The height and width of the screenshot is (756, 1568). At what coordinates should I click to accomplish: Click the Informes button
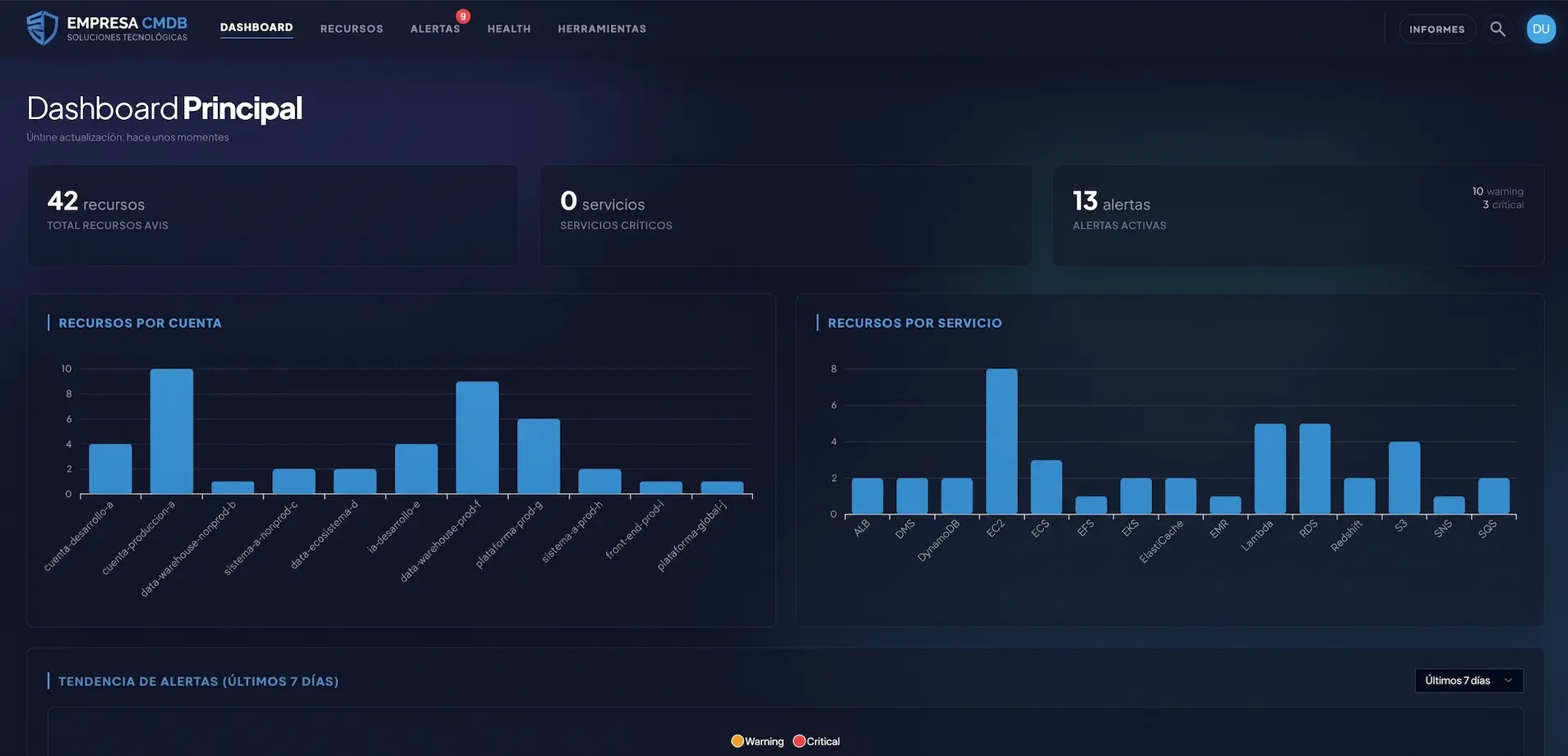pos(1437,29)
